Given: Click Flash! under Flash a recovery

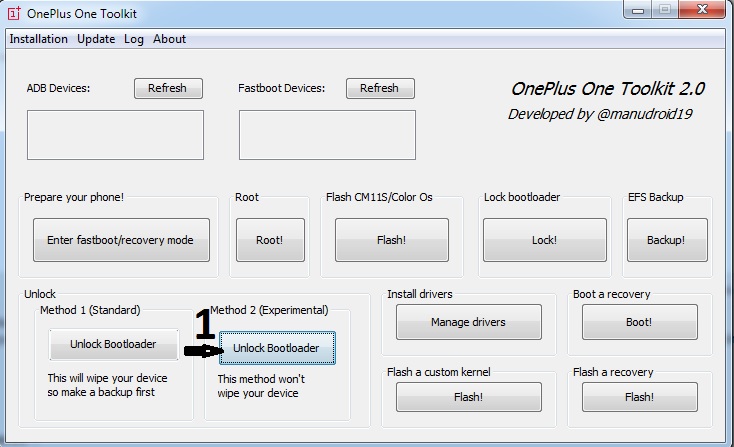Looking at the screenshot, I should point(638,397).
